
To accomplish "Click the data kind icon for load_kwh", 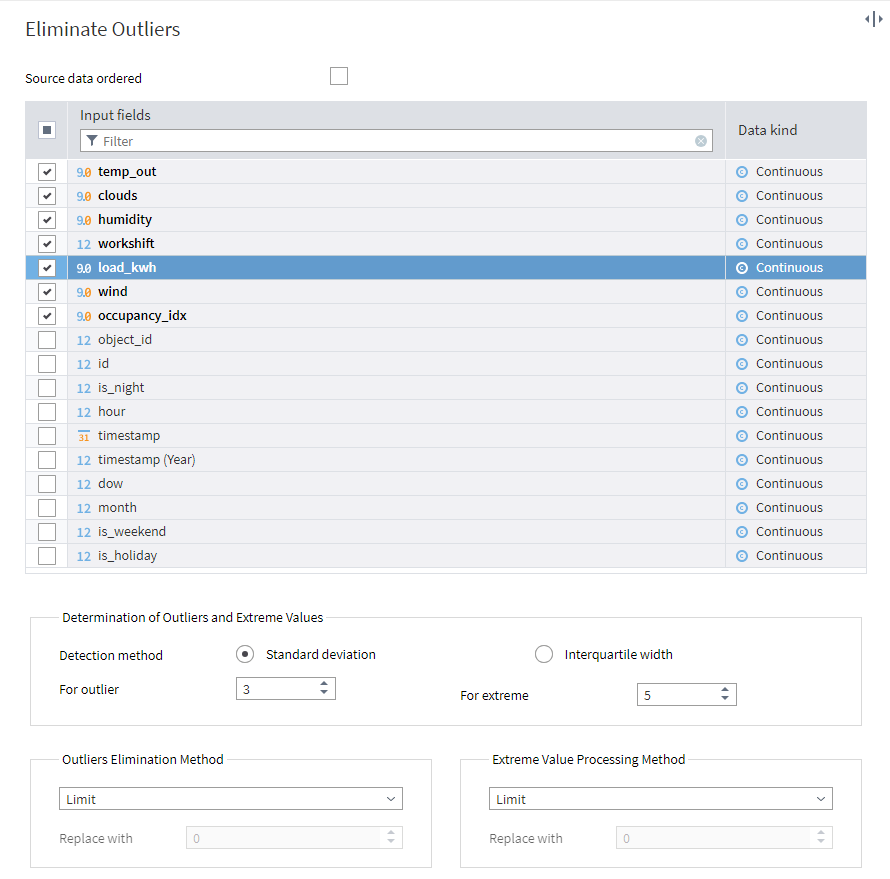I will click(742, 268).
